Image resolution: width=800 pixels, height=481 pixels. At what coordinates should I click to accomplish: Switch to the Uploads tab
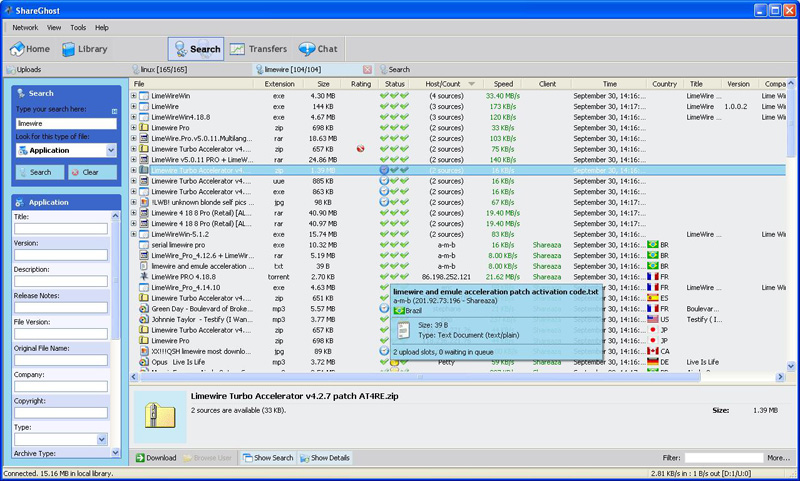pyautogui.click(x=24, y=69)
